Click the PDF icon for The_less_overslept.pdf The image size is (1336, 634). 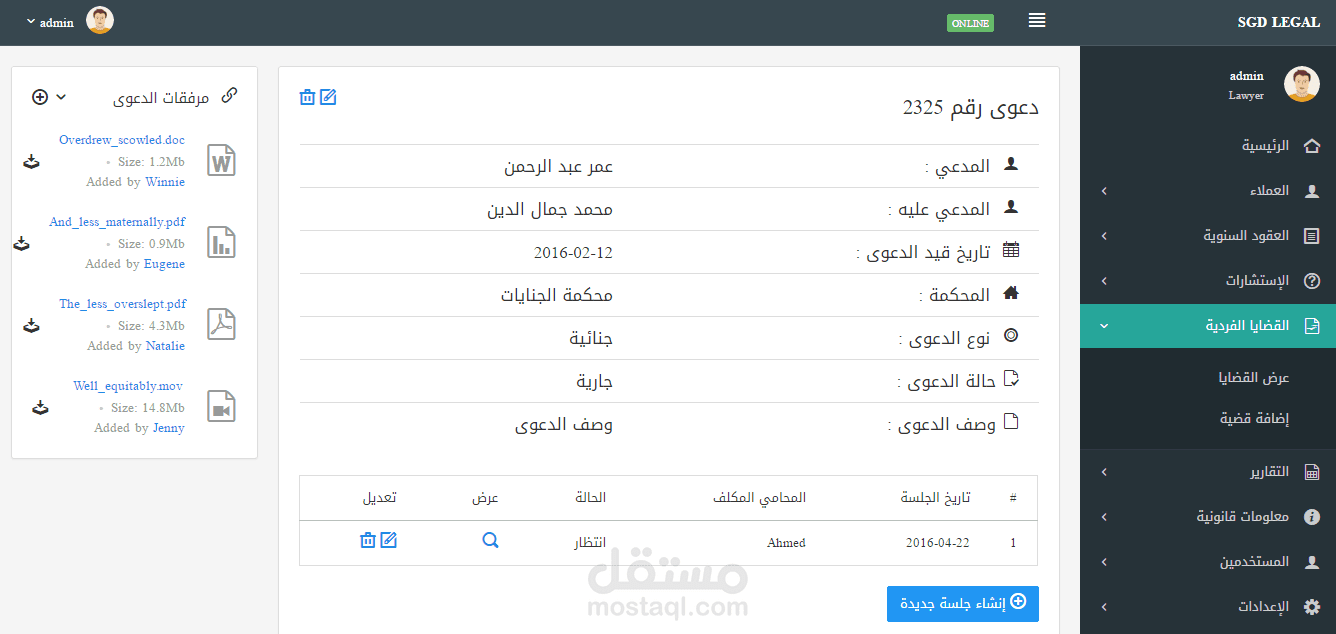pyautogui.click(x=220, y=323)
